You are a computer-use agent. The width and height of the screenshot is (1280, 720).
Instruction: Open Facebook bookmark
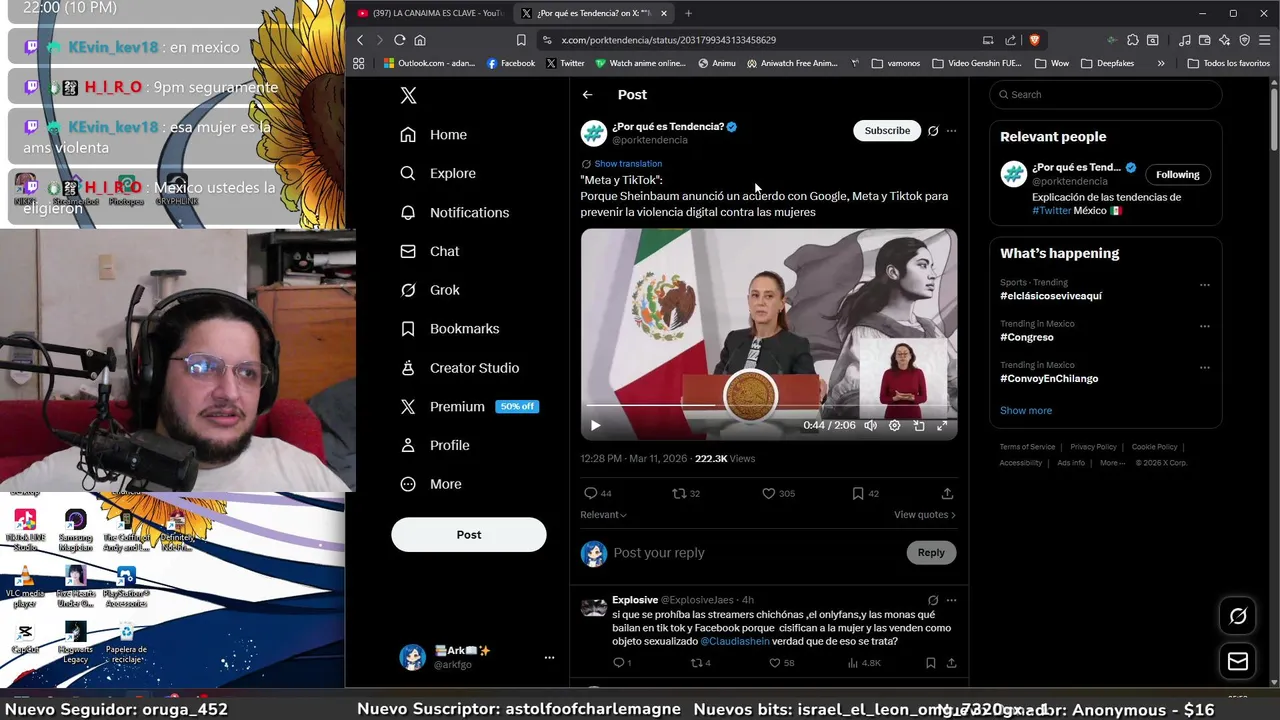(511, 63)
